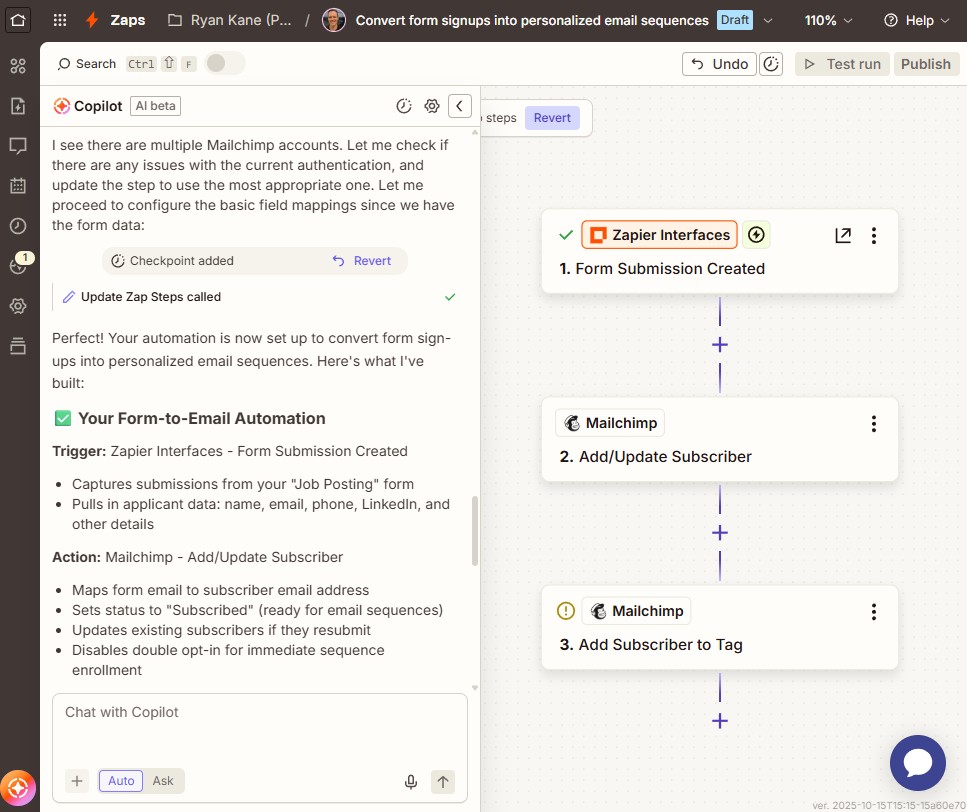Go to the Zapier home icon
This screenshot has width=967, height=812.
point(18,20)
